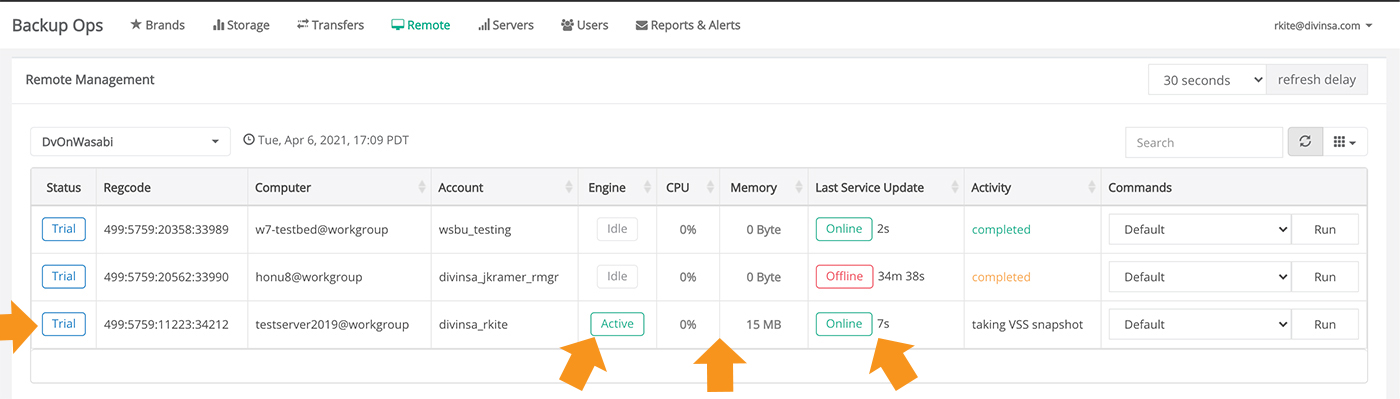
Task: Run command for w7-testbed row
Action: [1325, 229]
